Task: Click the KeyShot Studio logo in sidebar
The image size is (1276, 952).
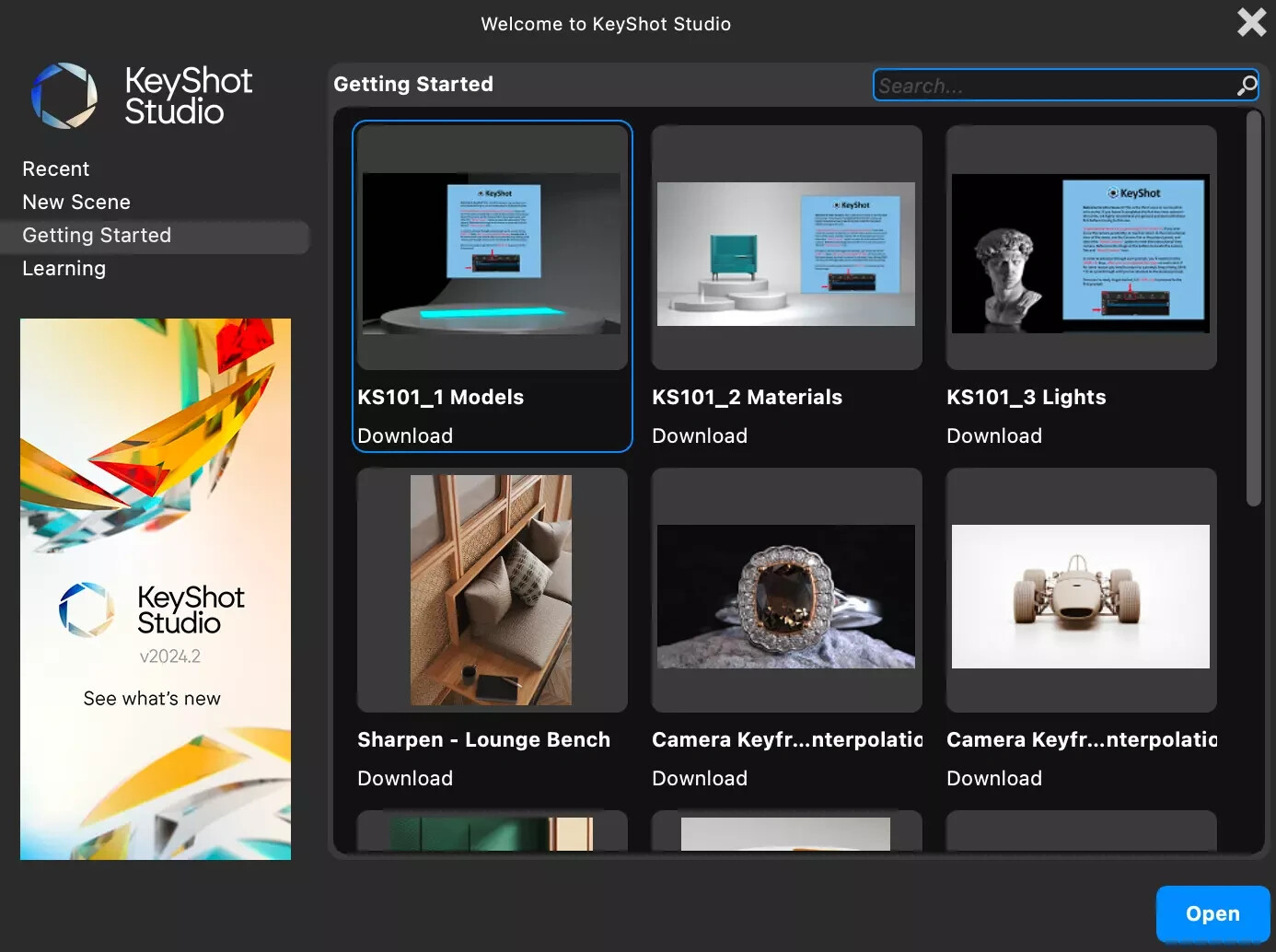Action: pyautogui.click(x=142, y=96)
